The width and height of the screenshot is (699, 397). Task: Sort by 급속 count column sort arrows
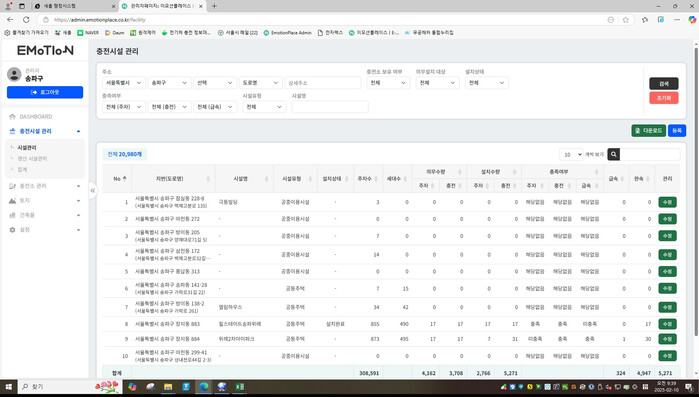(623, 179)
